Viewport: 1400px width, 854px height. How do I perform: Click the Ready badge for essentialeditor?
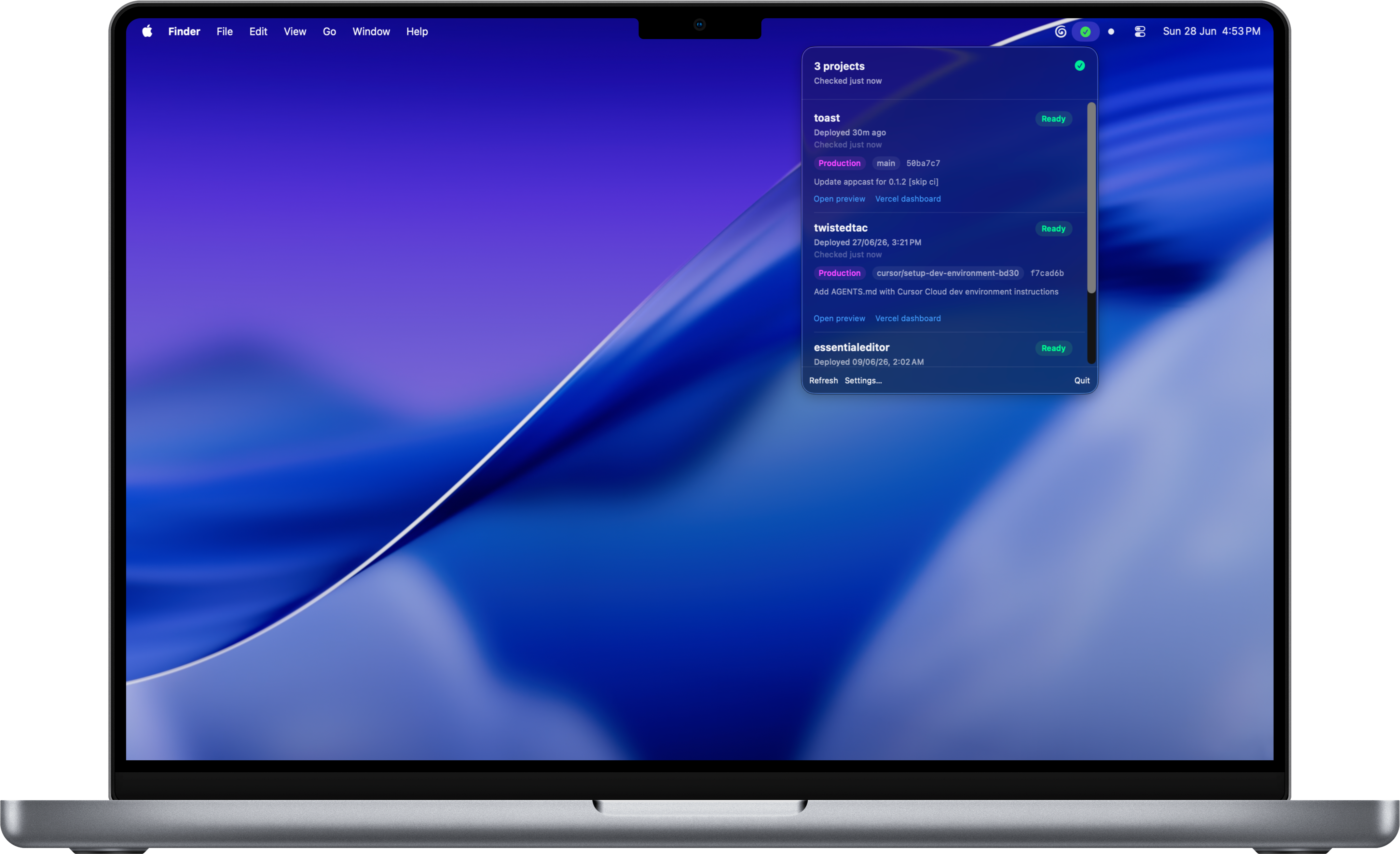tap(1053, 348)
